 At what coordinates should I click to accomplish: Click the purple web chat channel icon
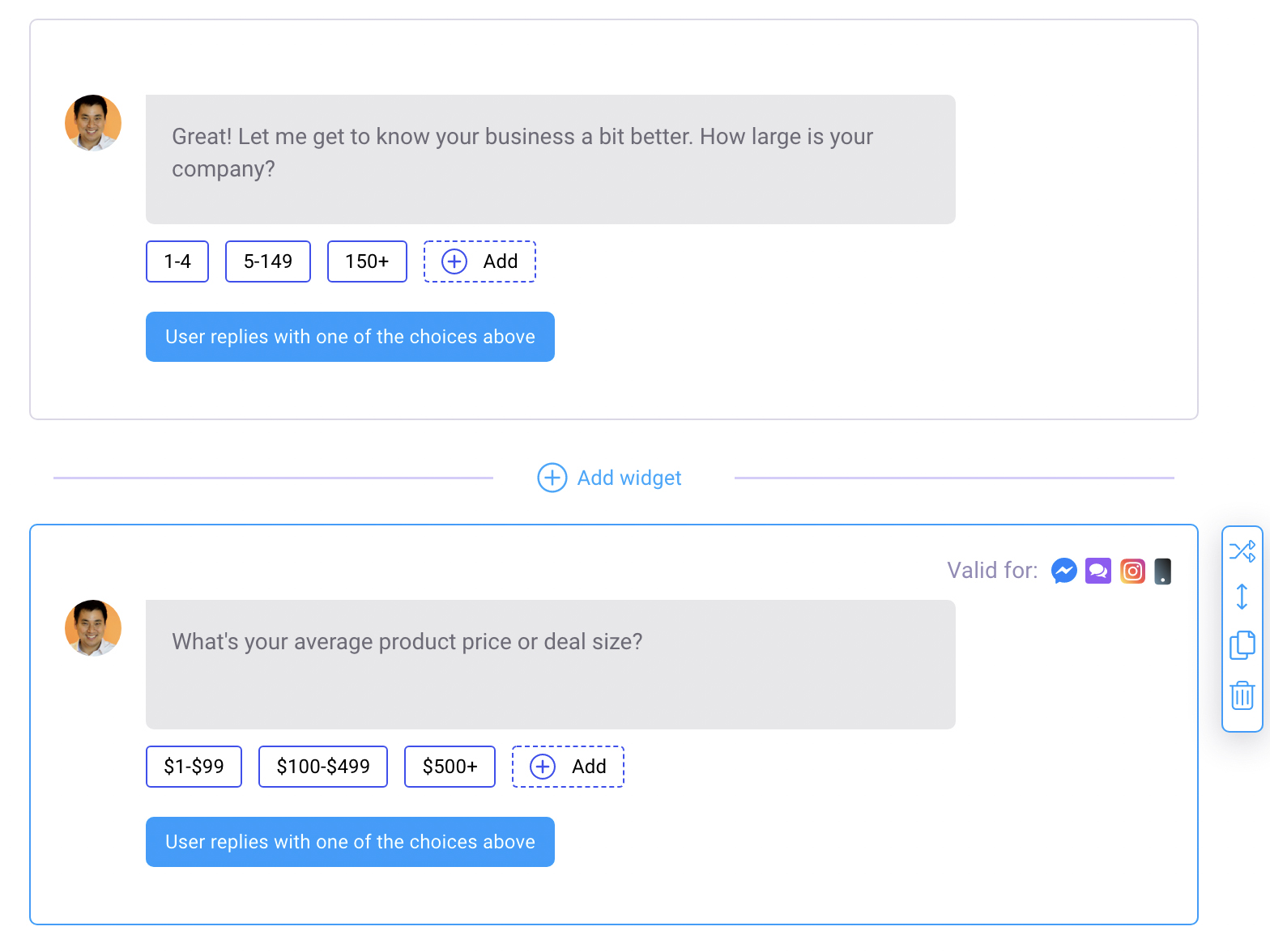1097,571
